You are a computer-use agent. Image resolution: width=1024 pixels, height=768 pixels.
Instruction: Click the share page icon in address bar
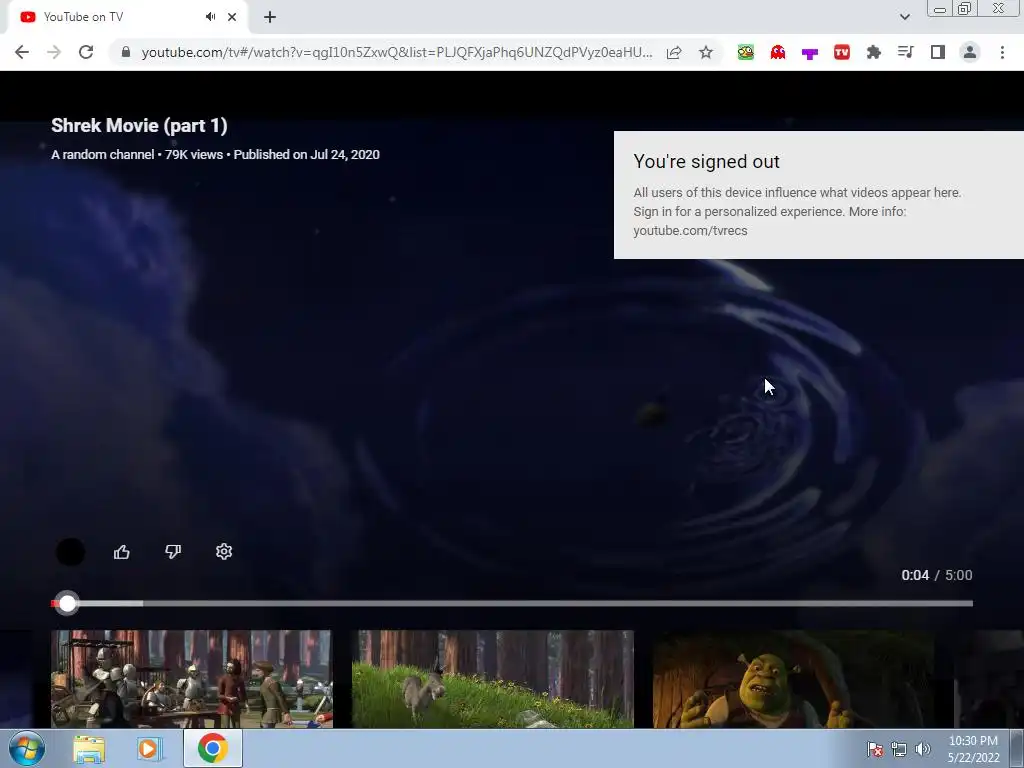pos(674,52)
